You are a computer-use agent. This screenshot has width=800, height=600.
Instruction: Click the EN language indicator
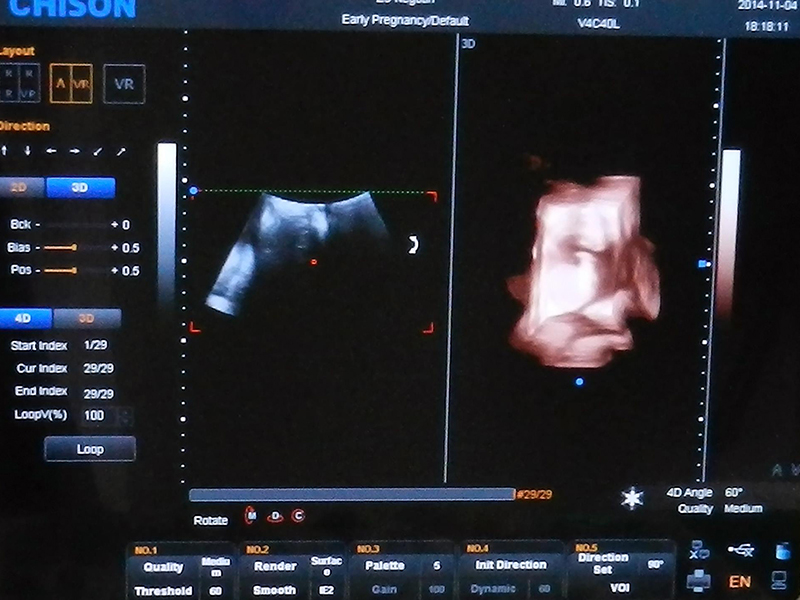tap(740, 580)
